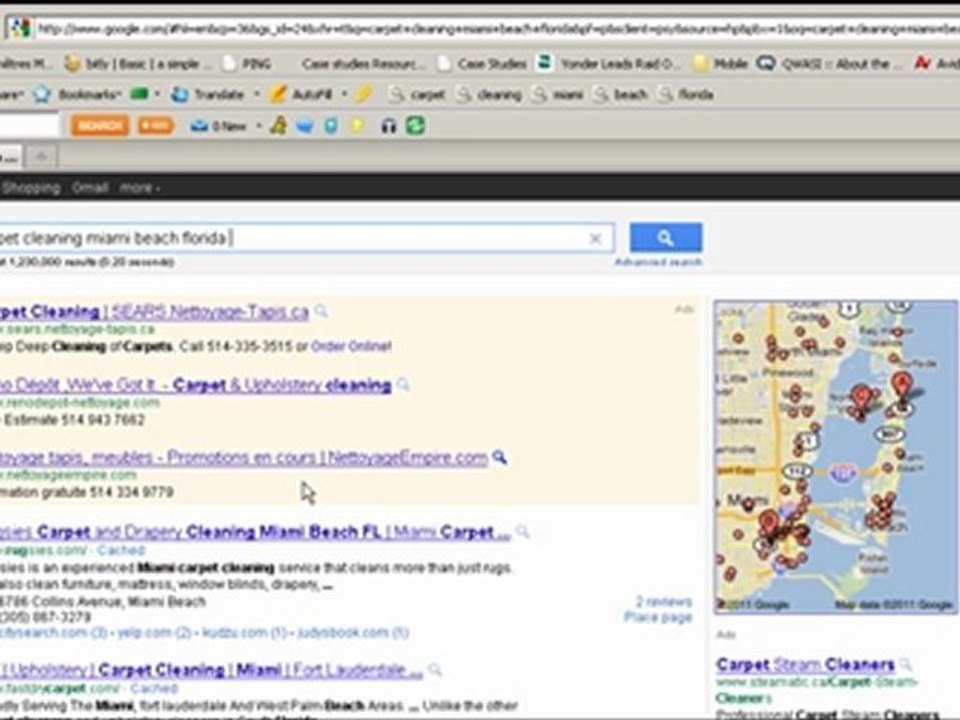Click the blue shield toolbar icon
This screenshot has height=720, width=960.
click(x=331, y=126)
